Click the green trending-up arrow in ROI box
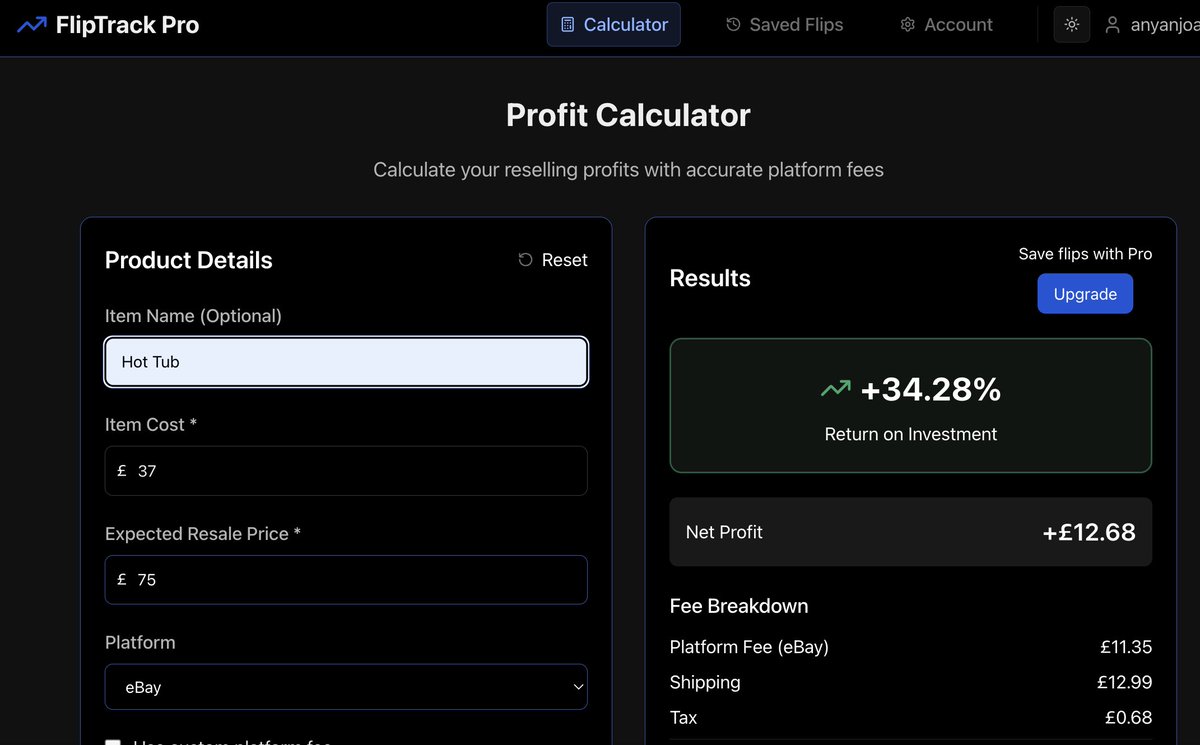Image resolution: width=1200 pixels, height=745 pixels. coord(836,388)
